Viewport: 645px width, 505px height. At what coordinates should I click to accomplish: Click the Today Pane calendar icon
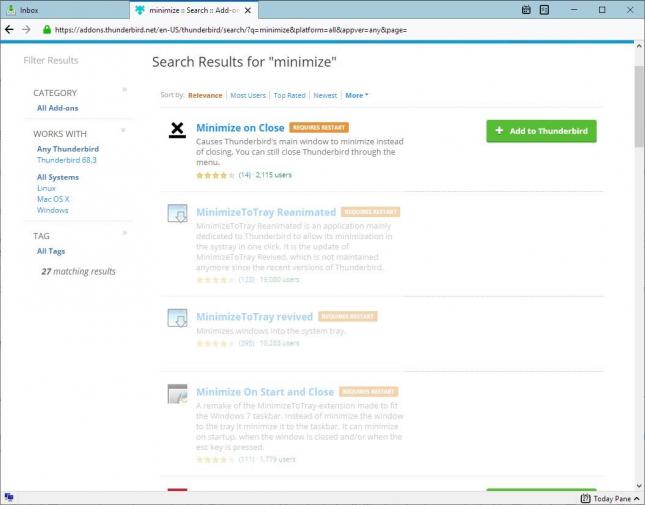pyautogui.click(x=585, y=498)
